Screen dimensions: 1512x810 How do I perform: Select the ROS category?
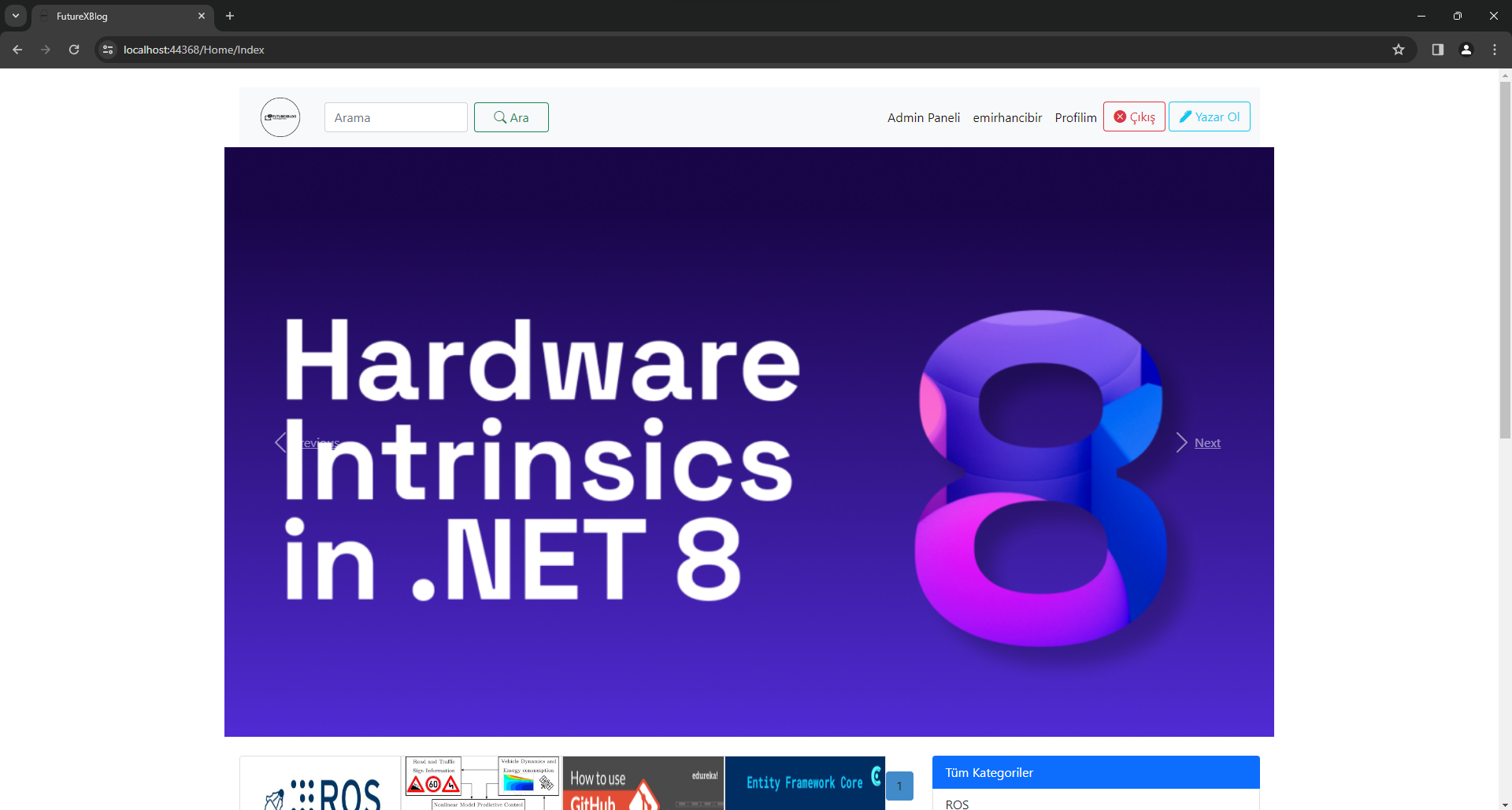pyautogui.click(x=958, y=804)
